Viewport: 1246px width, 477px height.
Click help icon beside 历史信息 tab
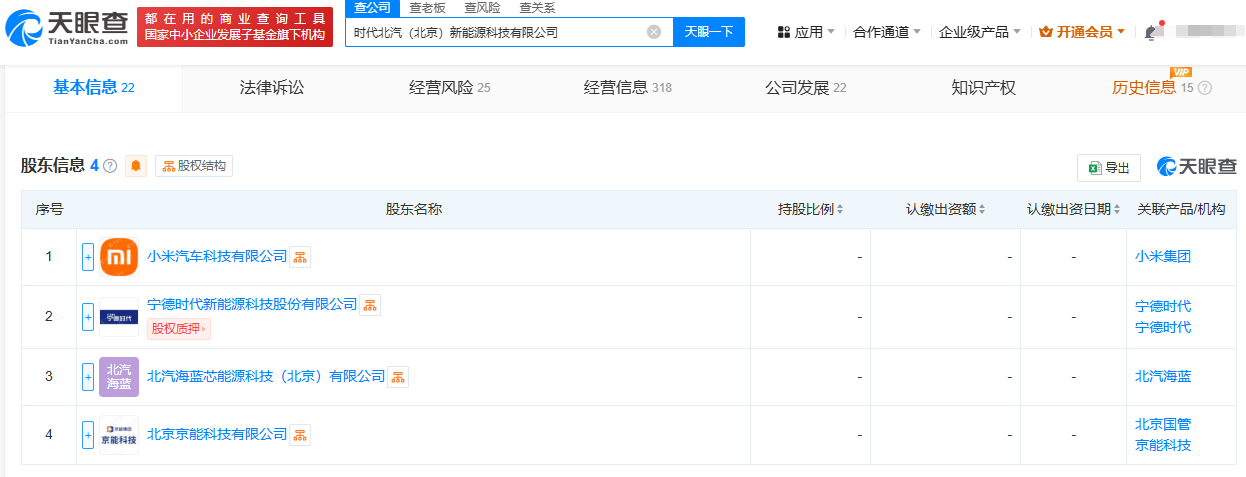(x=1205, y=88)
